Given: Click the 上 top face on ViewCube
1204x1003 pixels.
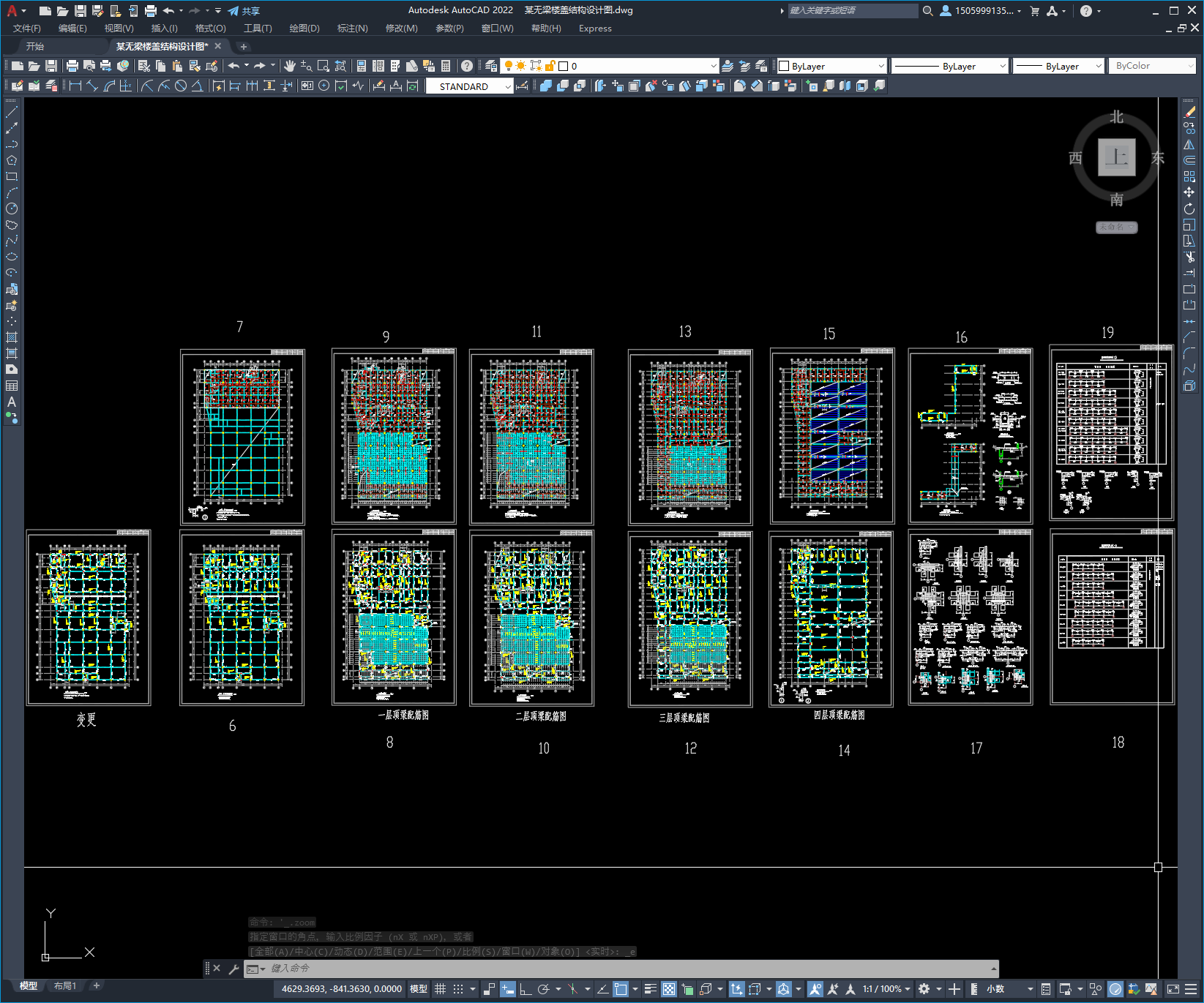Looking at the screenshot, I should pyautogui.click(x=1116, y=157).
